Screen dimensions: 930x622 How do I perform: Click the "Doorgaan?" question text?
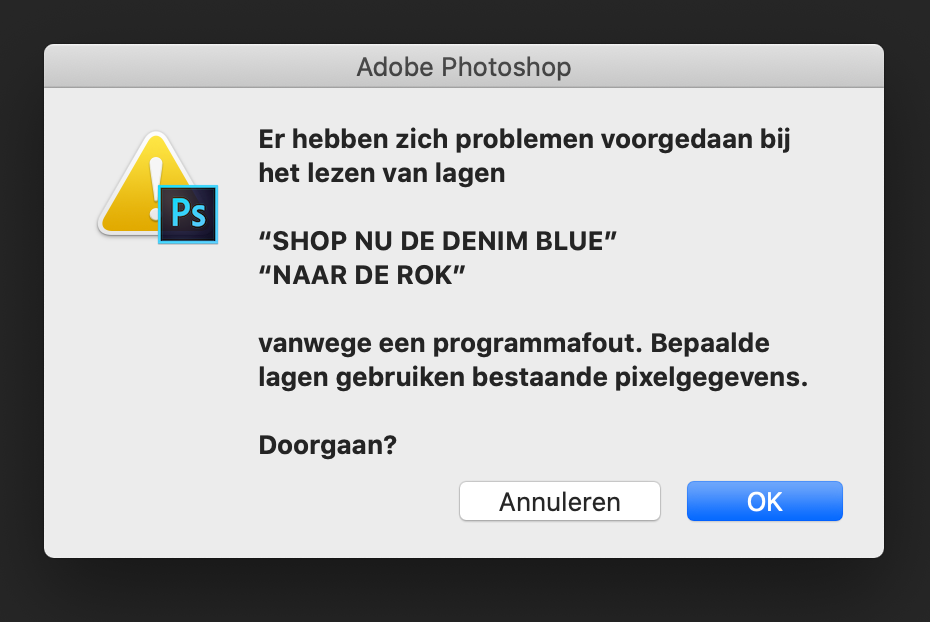click(x=328, y=445)
